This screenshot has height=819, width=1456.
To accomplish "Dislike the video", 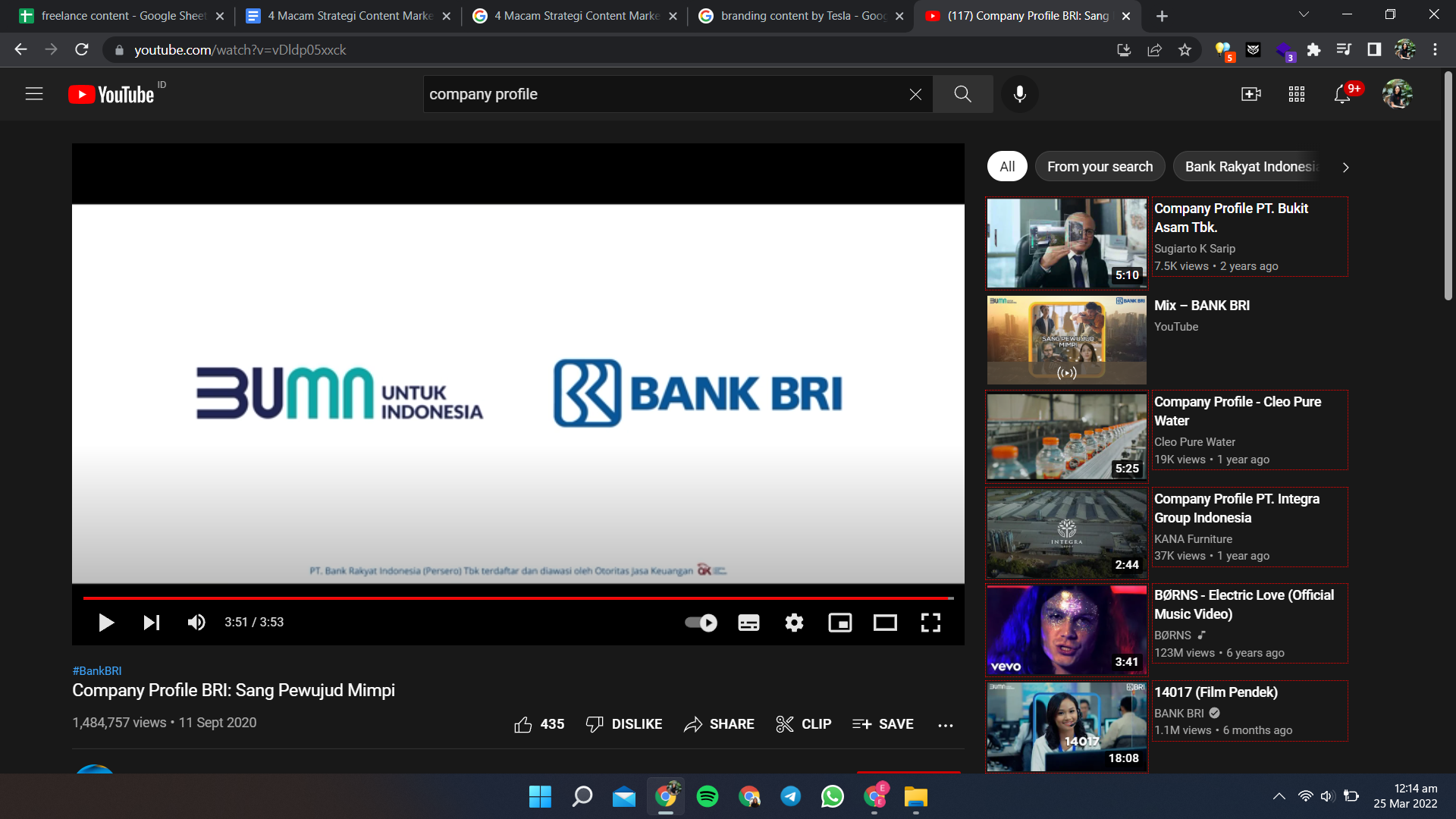I will (624, 724).
